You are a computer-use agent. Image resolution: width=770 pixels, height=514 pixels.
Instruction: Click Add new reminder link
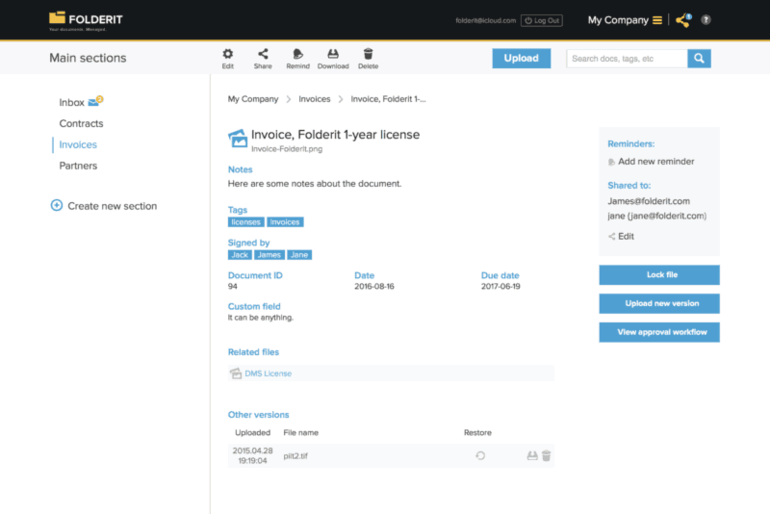point(656,162)
